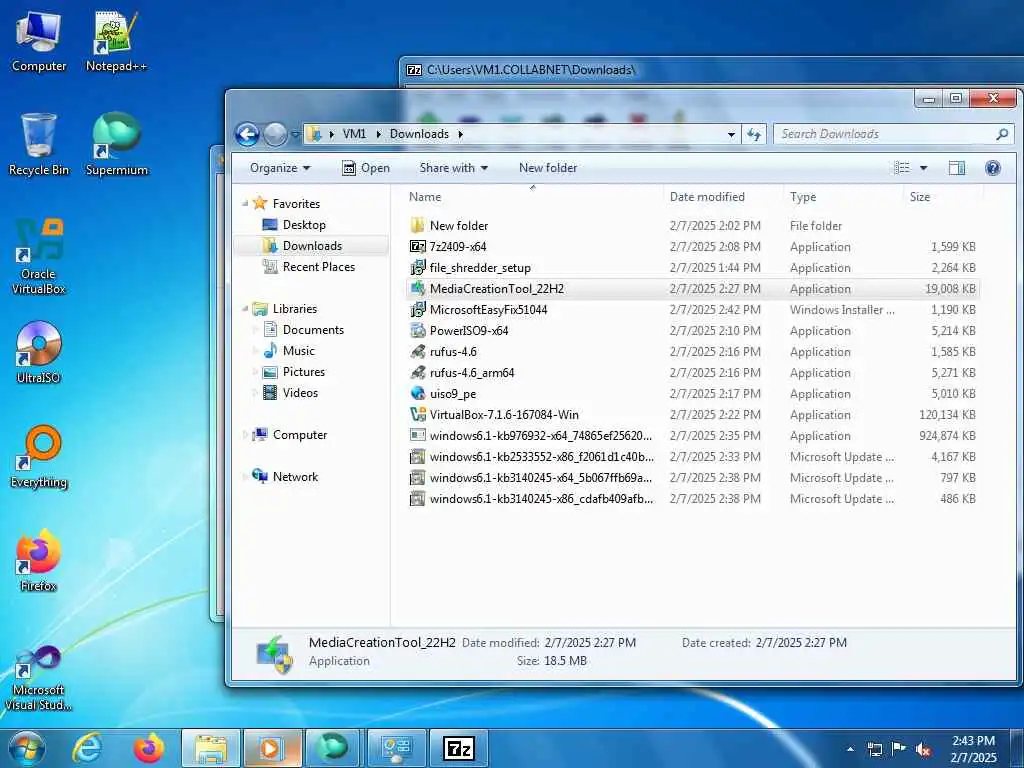Open the Windows Start menu

pos(26,748)
